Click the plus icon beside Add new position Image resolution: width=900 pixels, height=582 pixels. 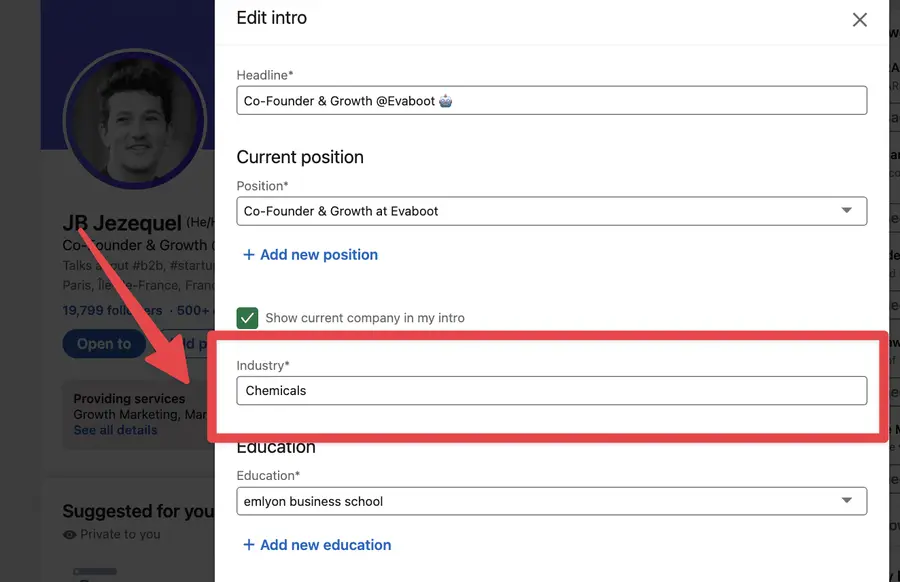click(x=249, y=255)
